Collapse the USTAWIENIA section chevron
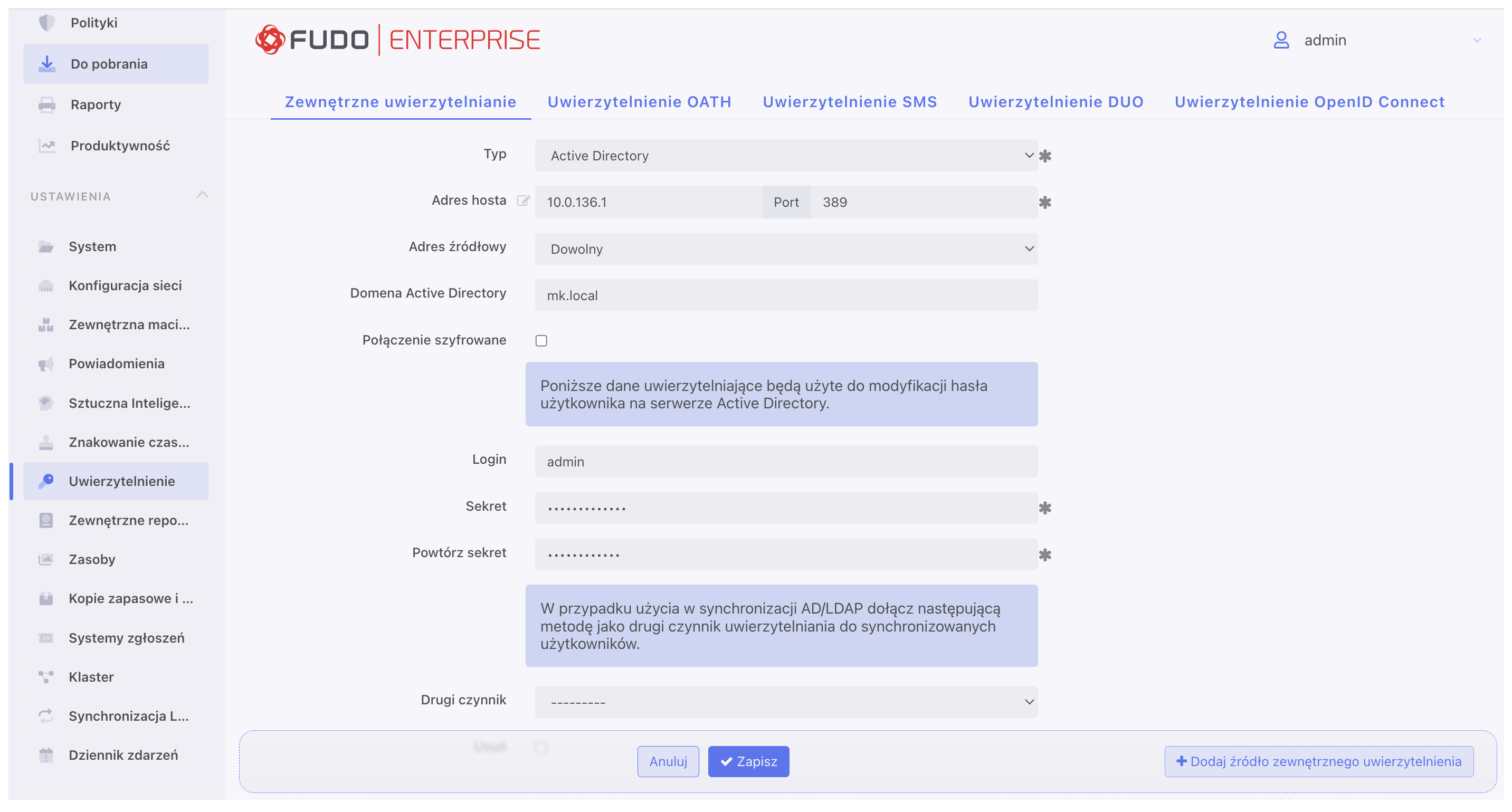The height and width of the screenshot is (812, 1512). coord(203,195)
